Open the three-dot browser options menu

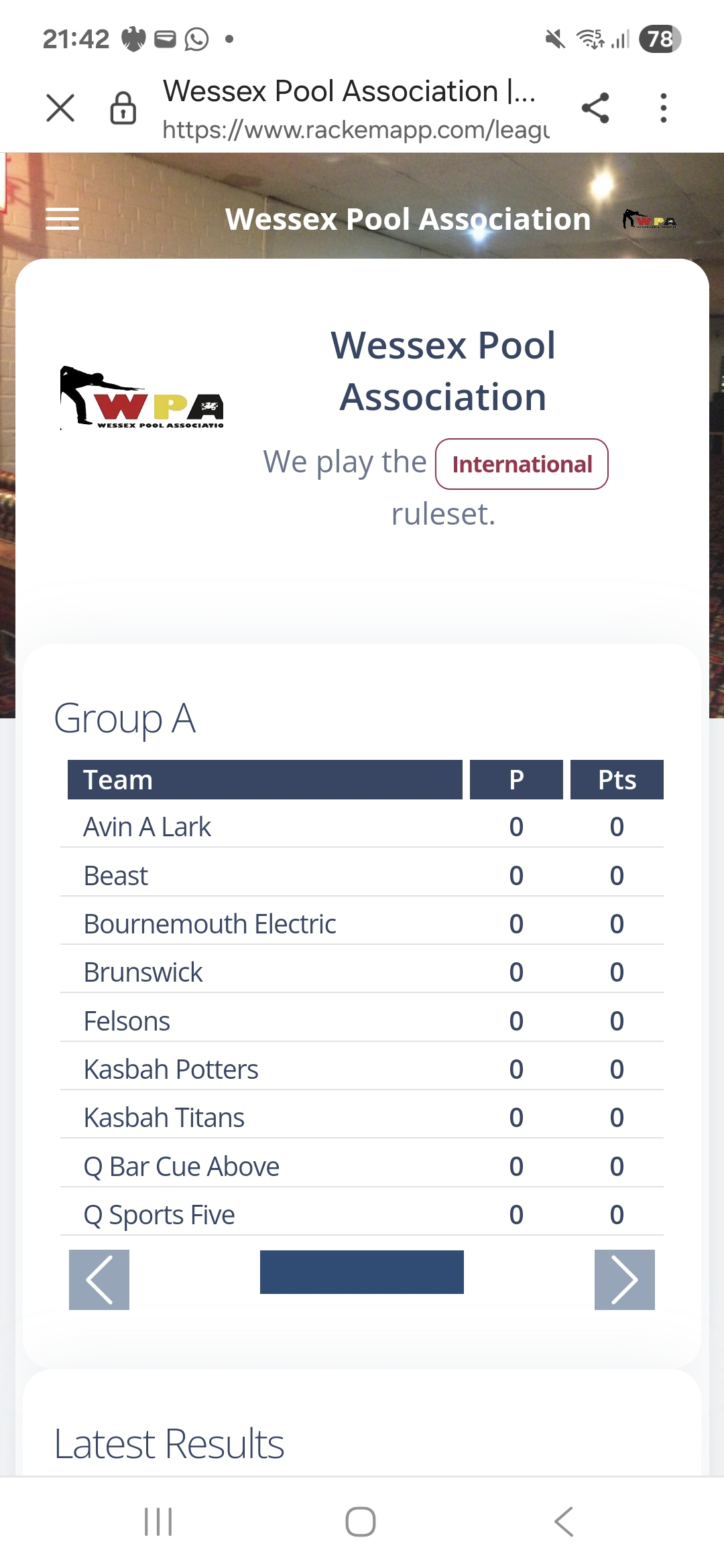(x=663, y=108)
